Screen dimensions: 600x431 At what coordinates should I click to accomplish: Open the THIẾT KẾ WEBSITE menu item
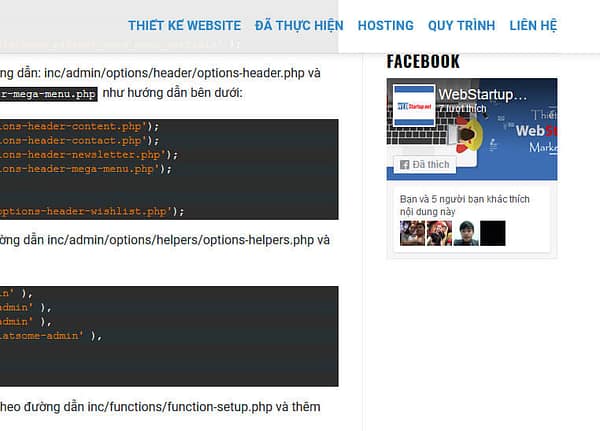tap(184, 25)
